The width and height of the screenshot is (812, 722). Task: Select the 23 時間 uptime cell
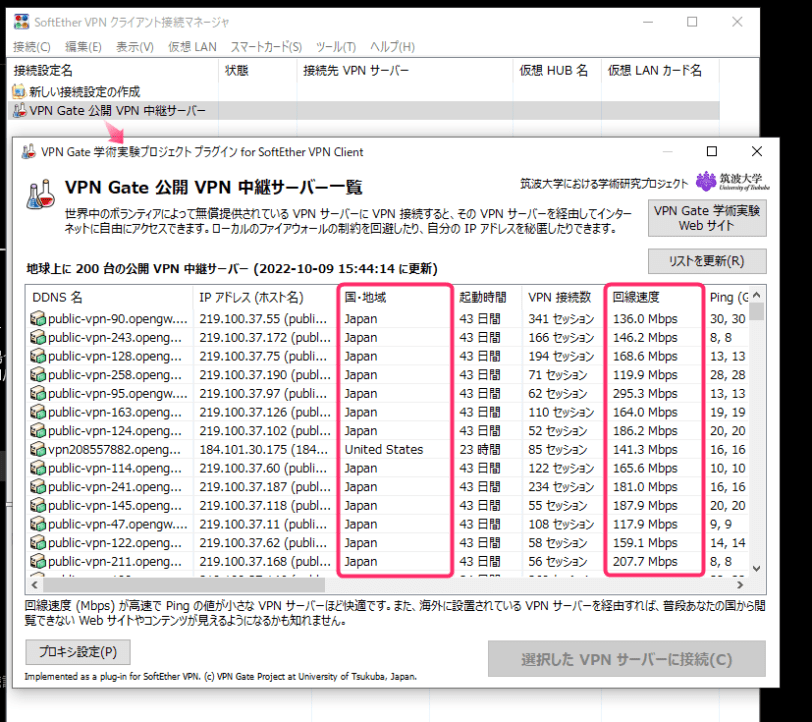pyautogui.click(x=480, y=449)
